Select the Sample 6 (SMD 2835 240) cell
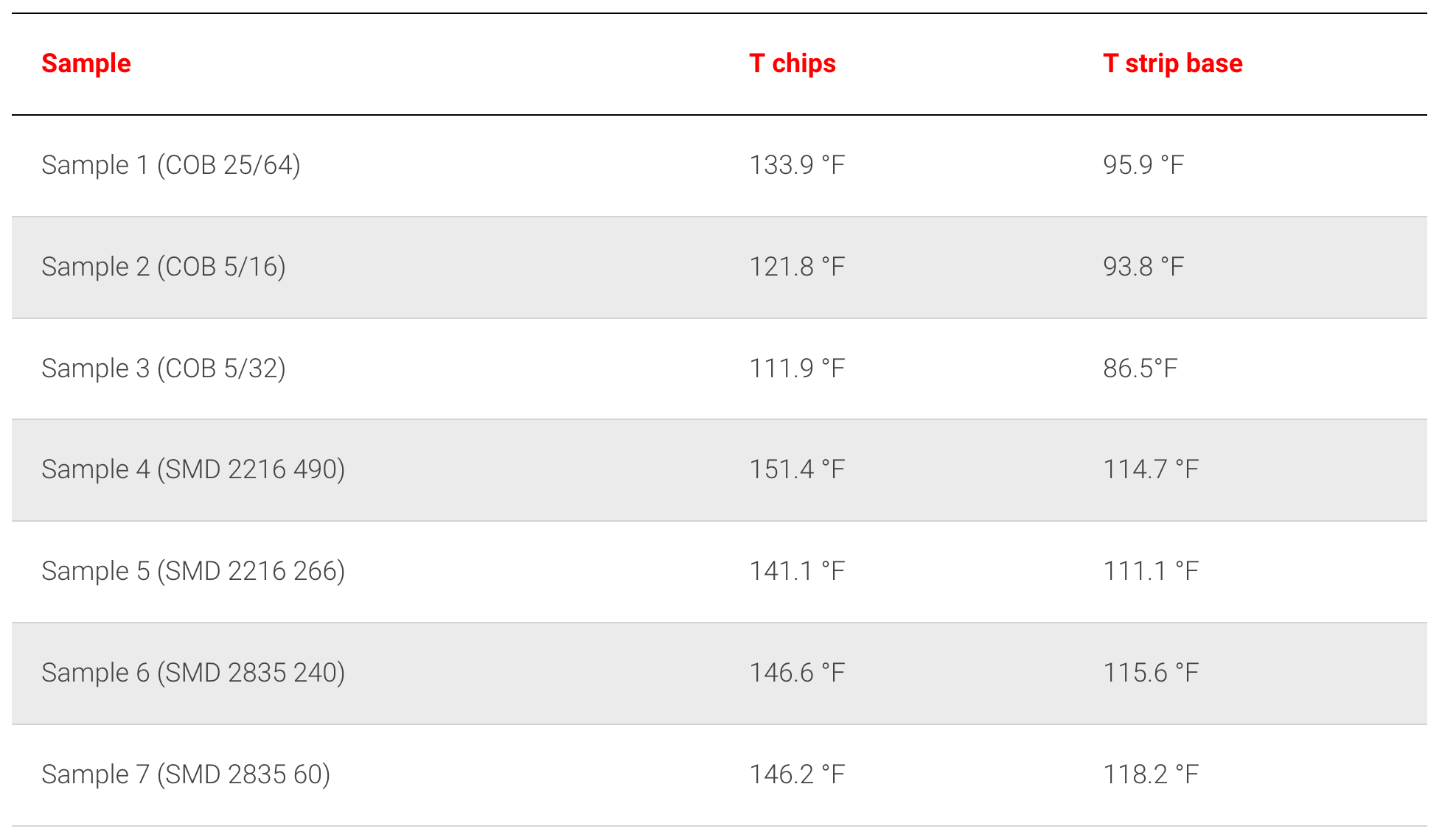 pos(193,673)
